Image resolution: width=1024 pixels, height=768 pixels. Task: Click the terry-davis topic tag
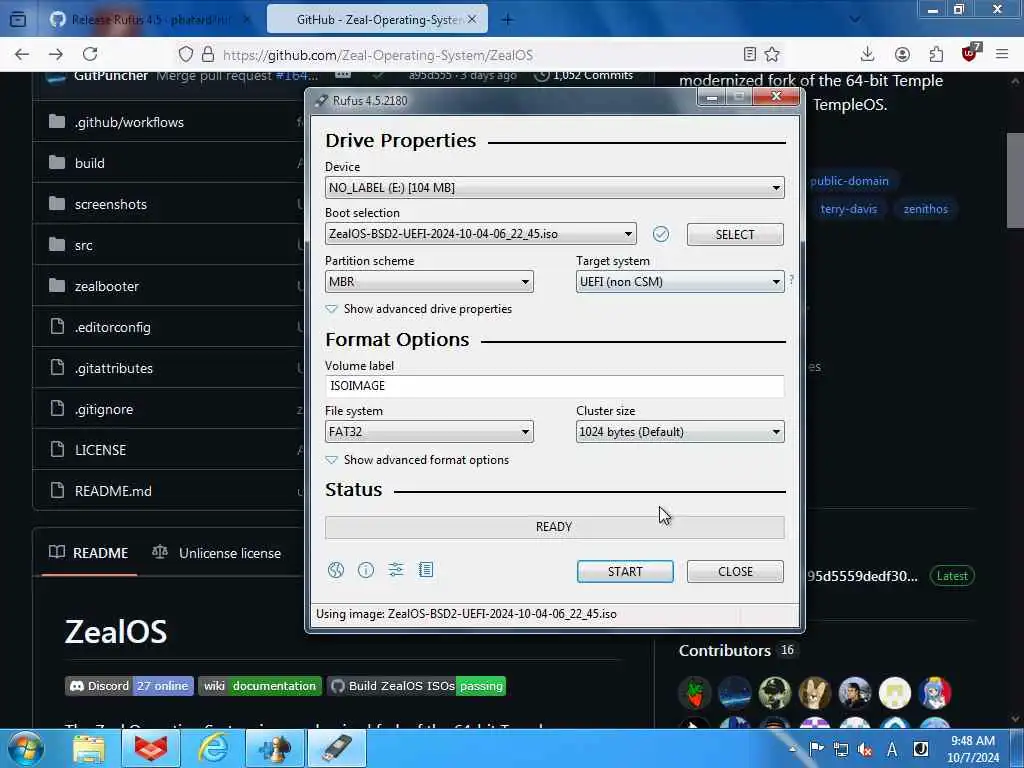[848, 209]
